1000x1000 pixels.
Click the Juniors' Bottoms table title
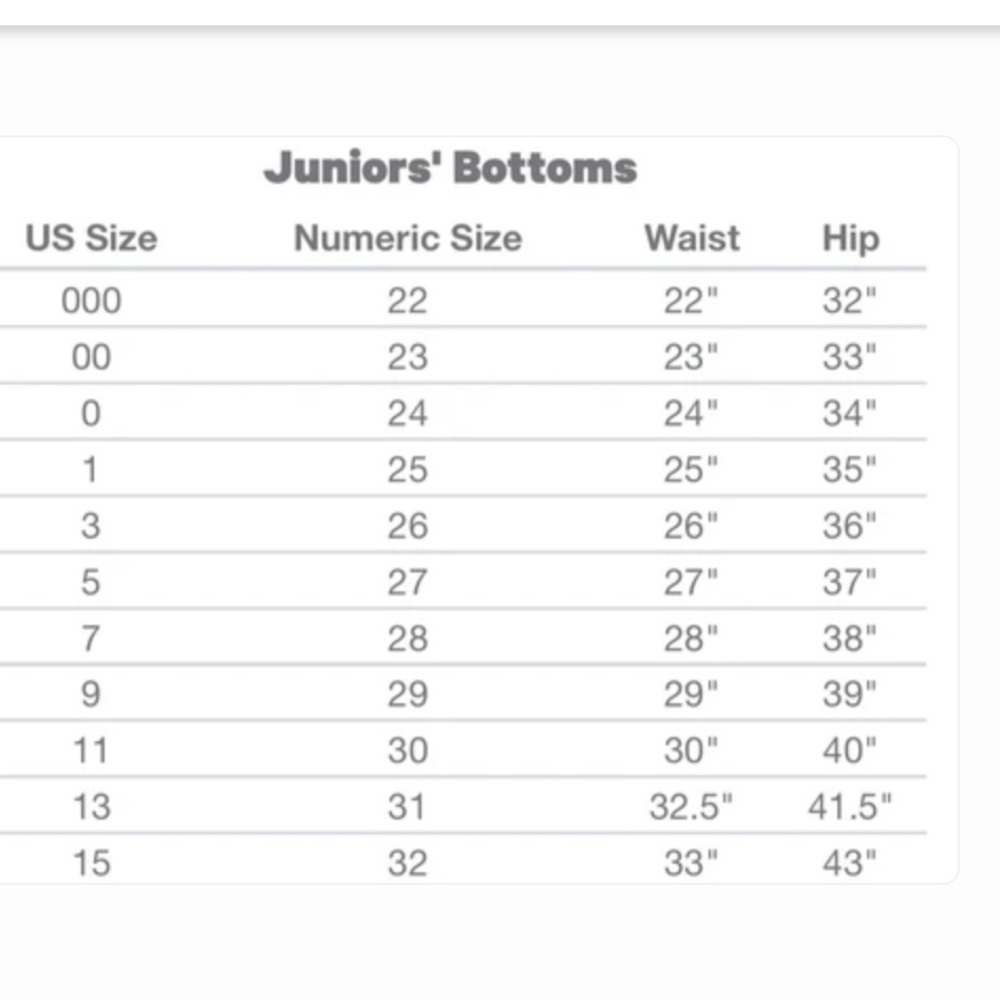(450, 168)
